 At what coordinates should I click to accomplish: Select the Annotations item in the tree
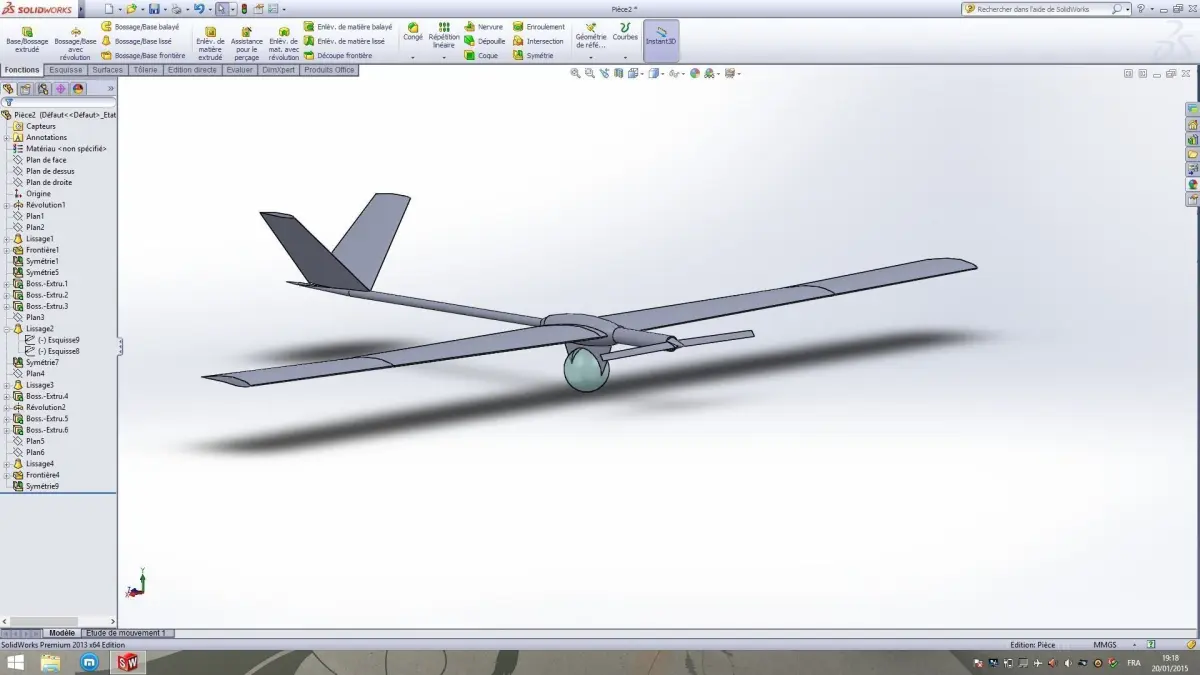pyautogui.click(x=48, y=137)
